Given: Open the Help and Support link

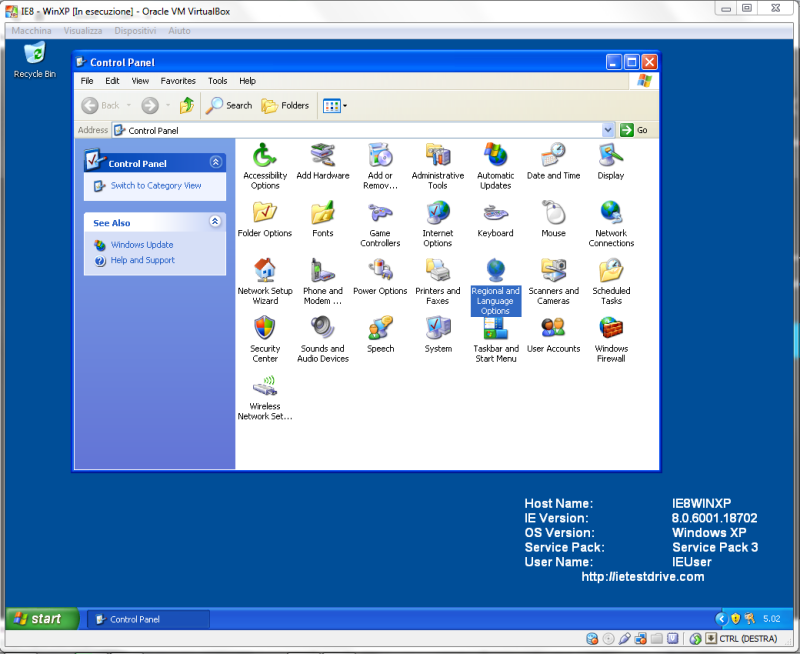Looking at the screenshot, I should (x=142, y=260).
